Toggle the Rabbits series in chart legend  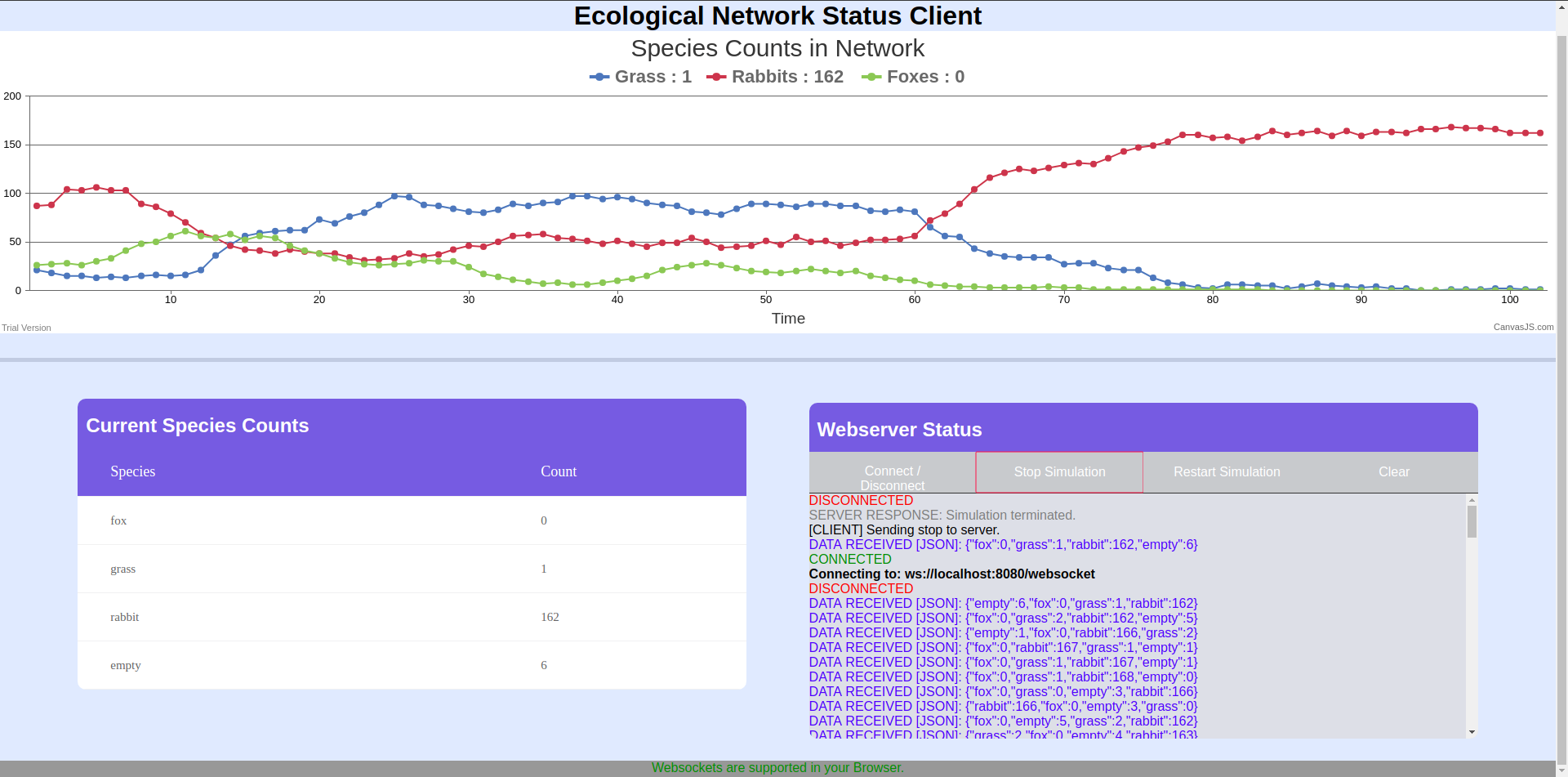tap(775, 77)
